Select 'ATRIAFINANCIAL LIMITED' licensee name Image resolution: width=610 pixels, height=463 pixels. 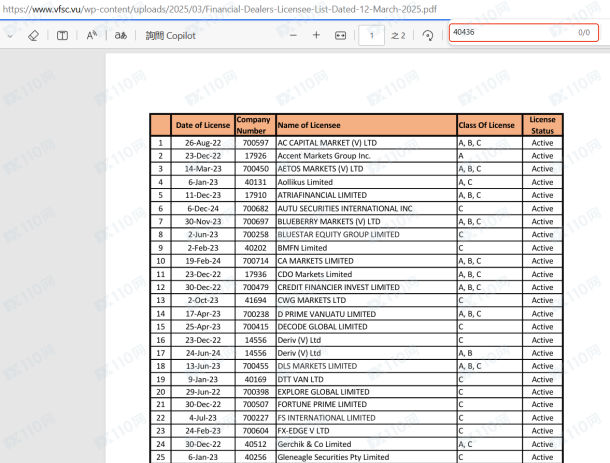tap(322, 195)
